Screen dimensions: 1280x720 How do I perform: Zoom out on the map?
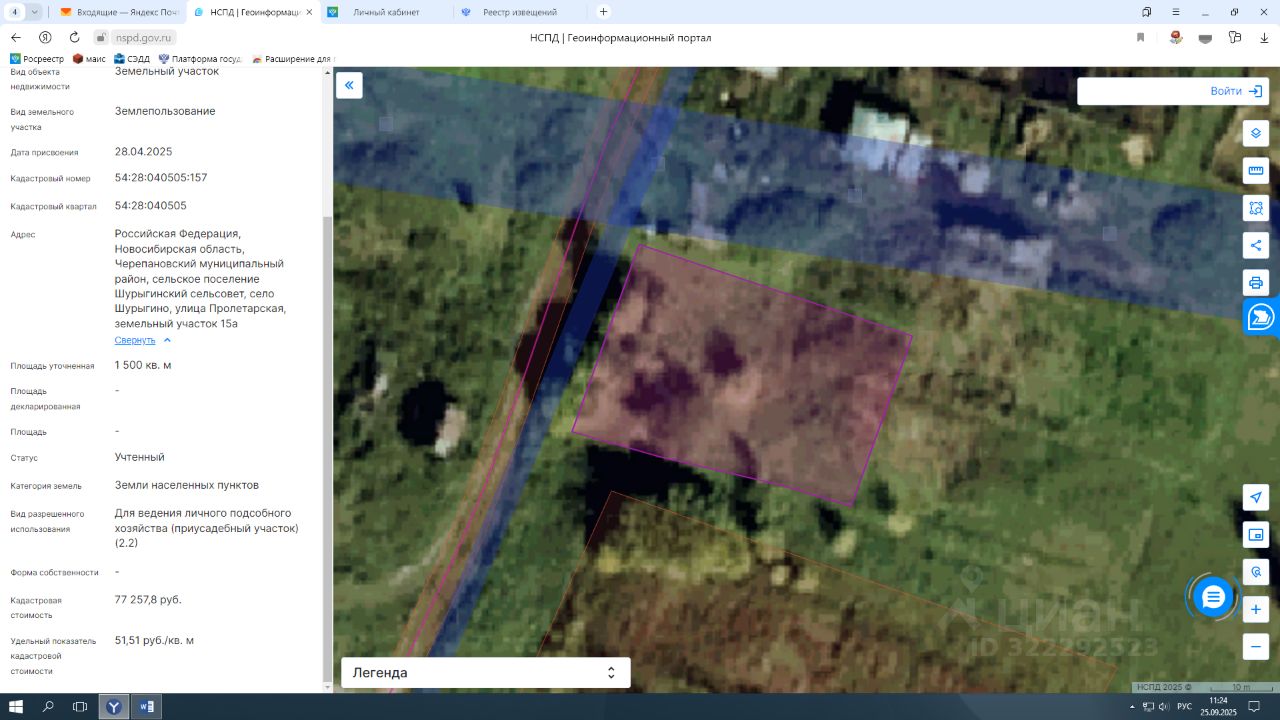coord(1256,646)
